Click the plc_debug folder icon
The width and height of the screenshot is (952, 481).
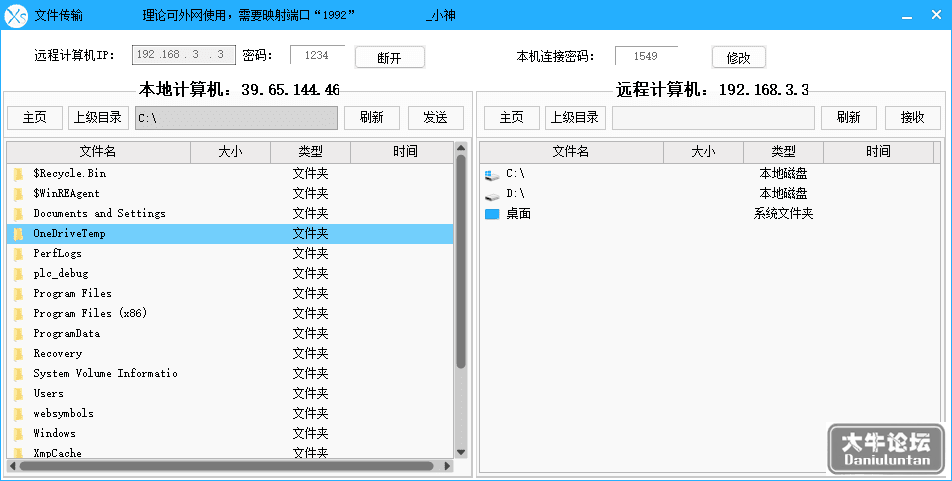click(18, 275)
